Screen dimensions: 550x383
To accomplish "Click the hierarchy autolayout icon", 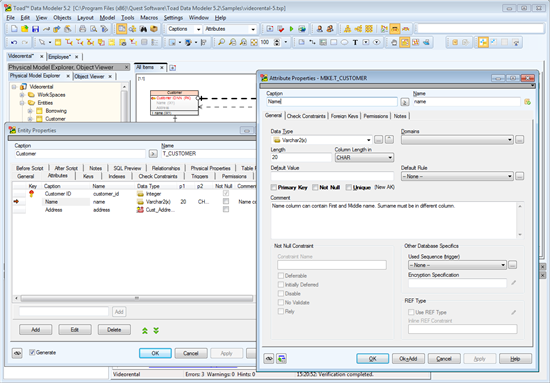I will pos(347,29).
